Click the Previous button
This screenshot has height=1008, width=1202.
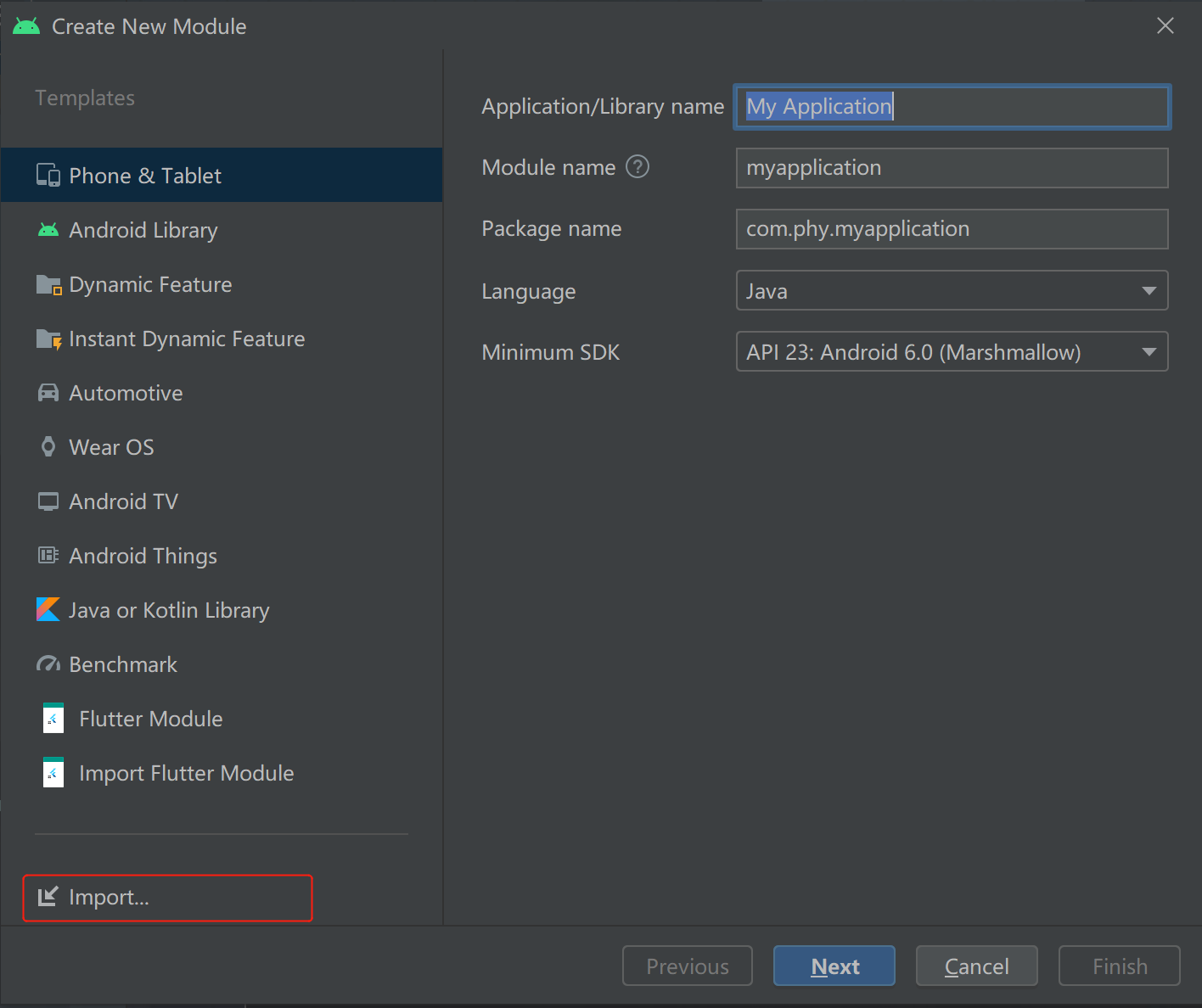point(688,966)
